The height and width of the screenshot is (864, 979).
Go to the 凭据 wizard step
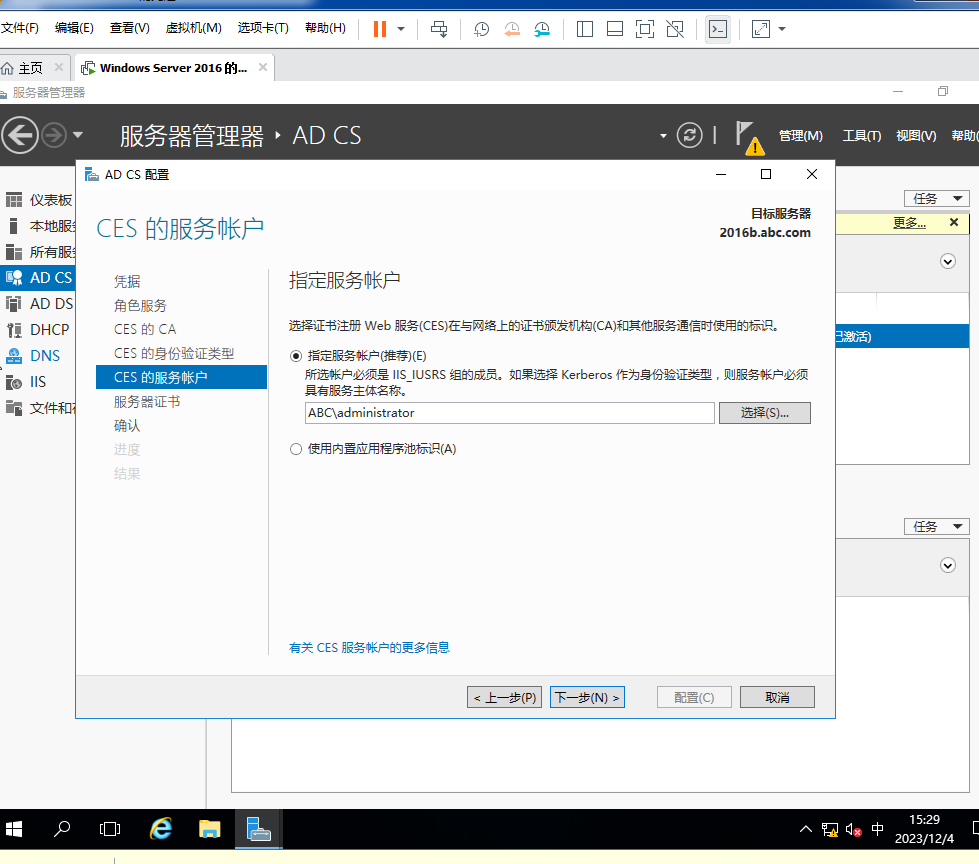pyautogui.click(x=127, y=282)
